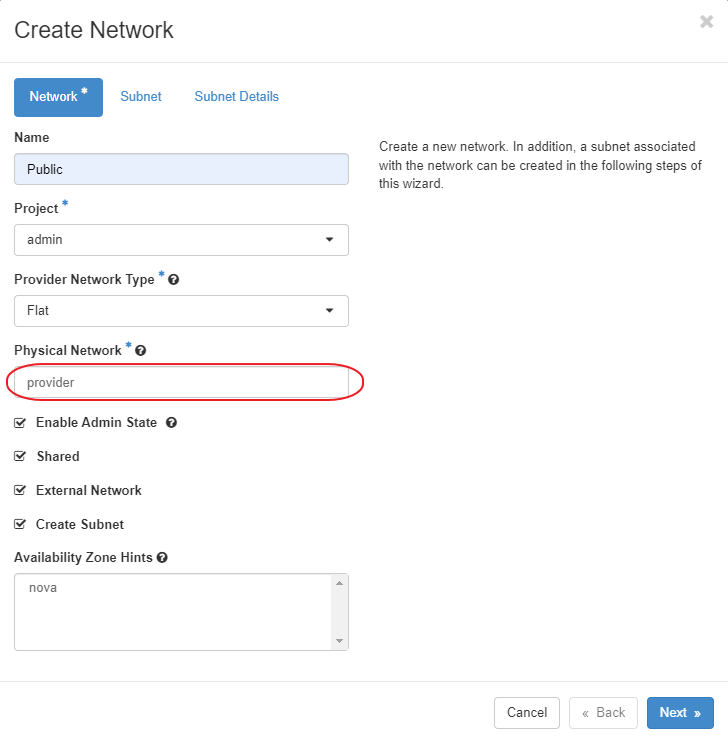Click help icon beside Availability Zone Hints
Viewport: 728px width, 739px height.
pyautogui.click(x=162, y=558)
